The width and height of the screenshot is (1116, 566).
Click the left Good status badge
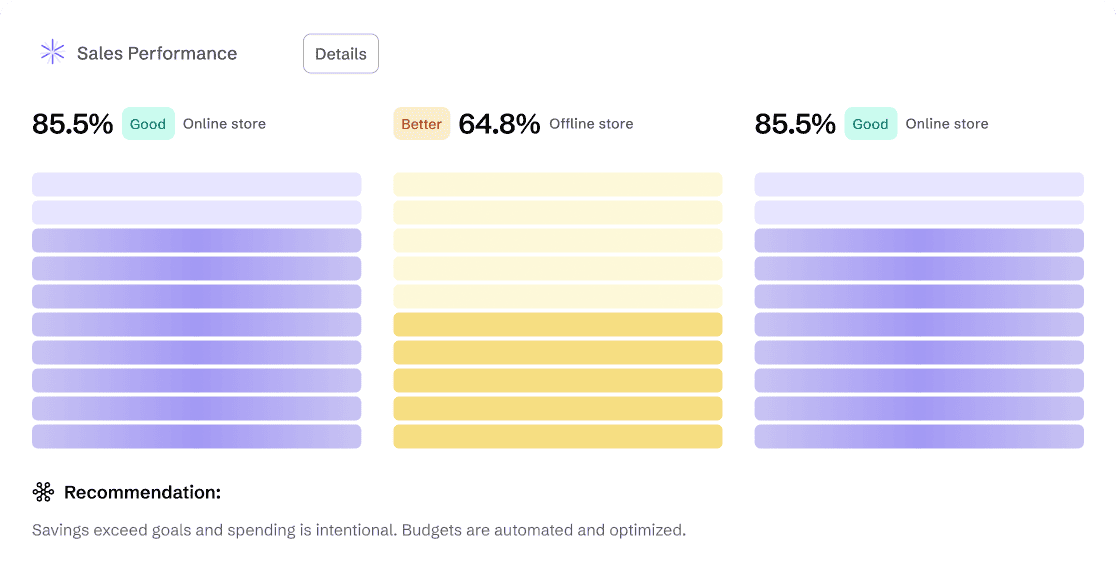pos(148,124)
